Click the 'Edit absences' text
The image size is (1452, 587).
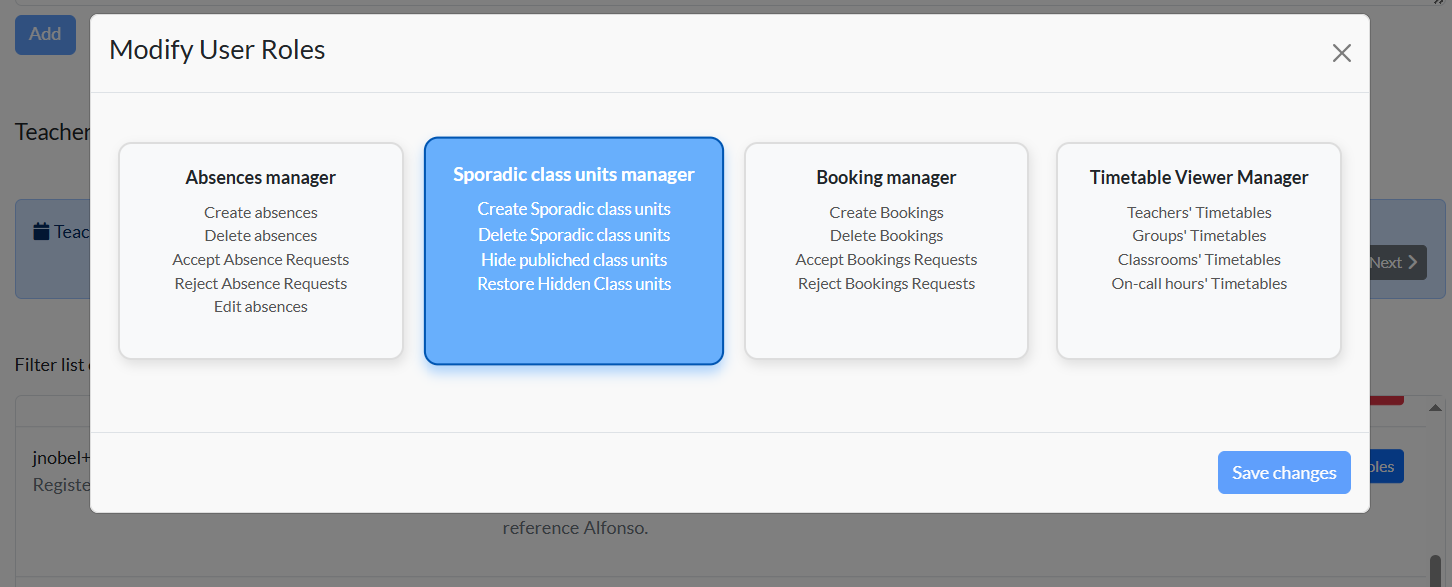pos(261,306)
